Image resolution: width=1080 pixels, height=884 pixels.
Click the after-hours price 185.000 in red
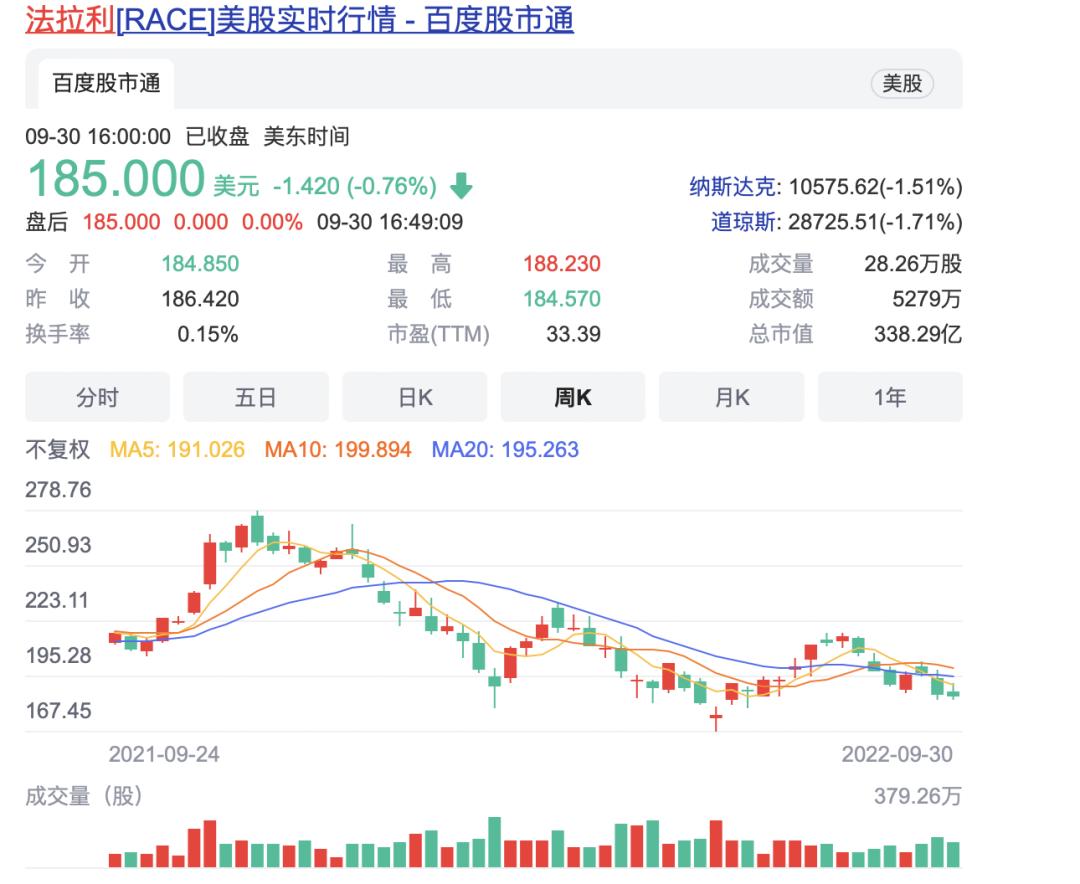click(x=121, y=222)
